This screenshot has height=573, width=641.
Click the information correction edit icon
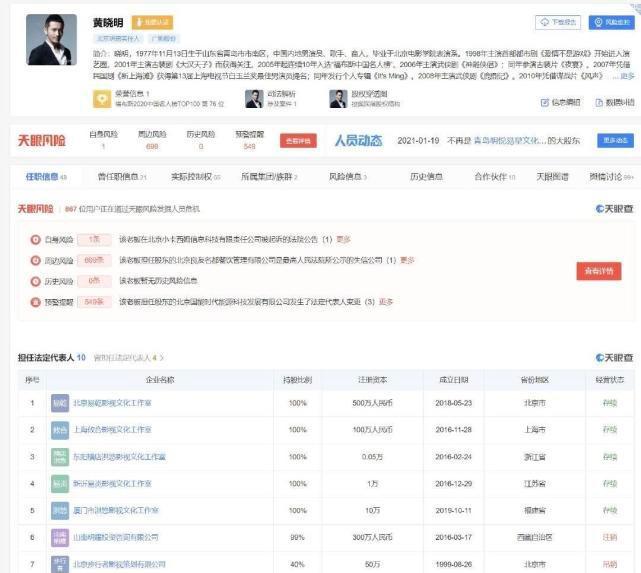click(x=545, y=103)
